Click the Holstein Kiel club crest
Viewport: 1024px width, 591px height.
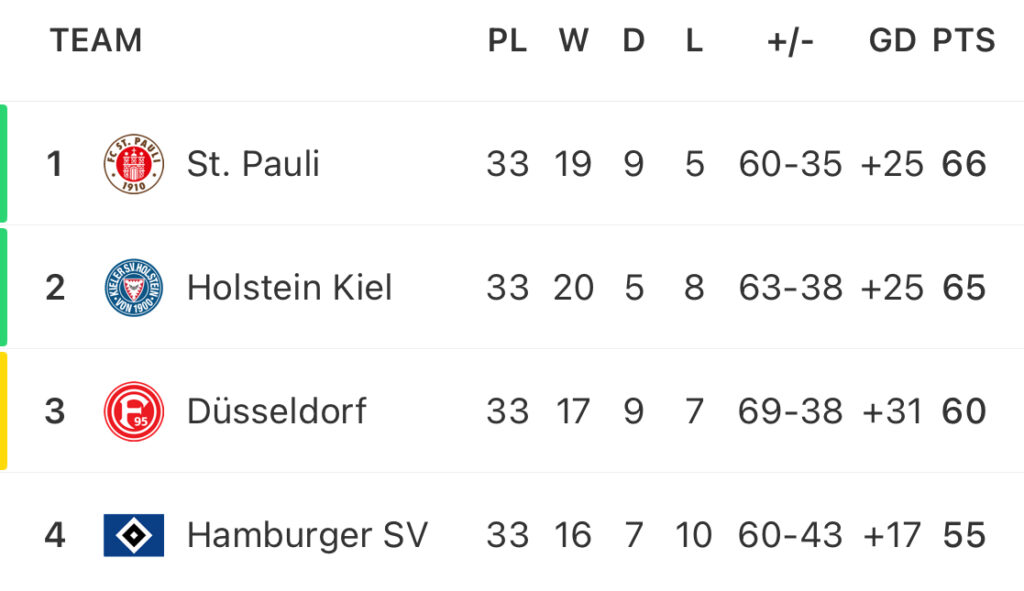point(134,287)
